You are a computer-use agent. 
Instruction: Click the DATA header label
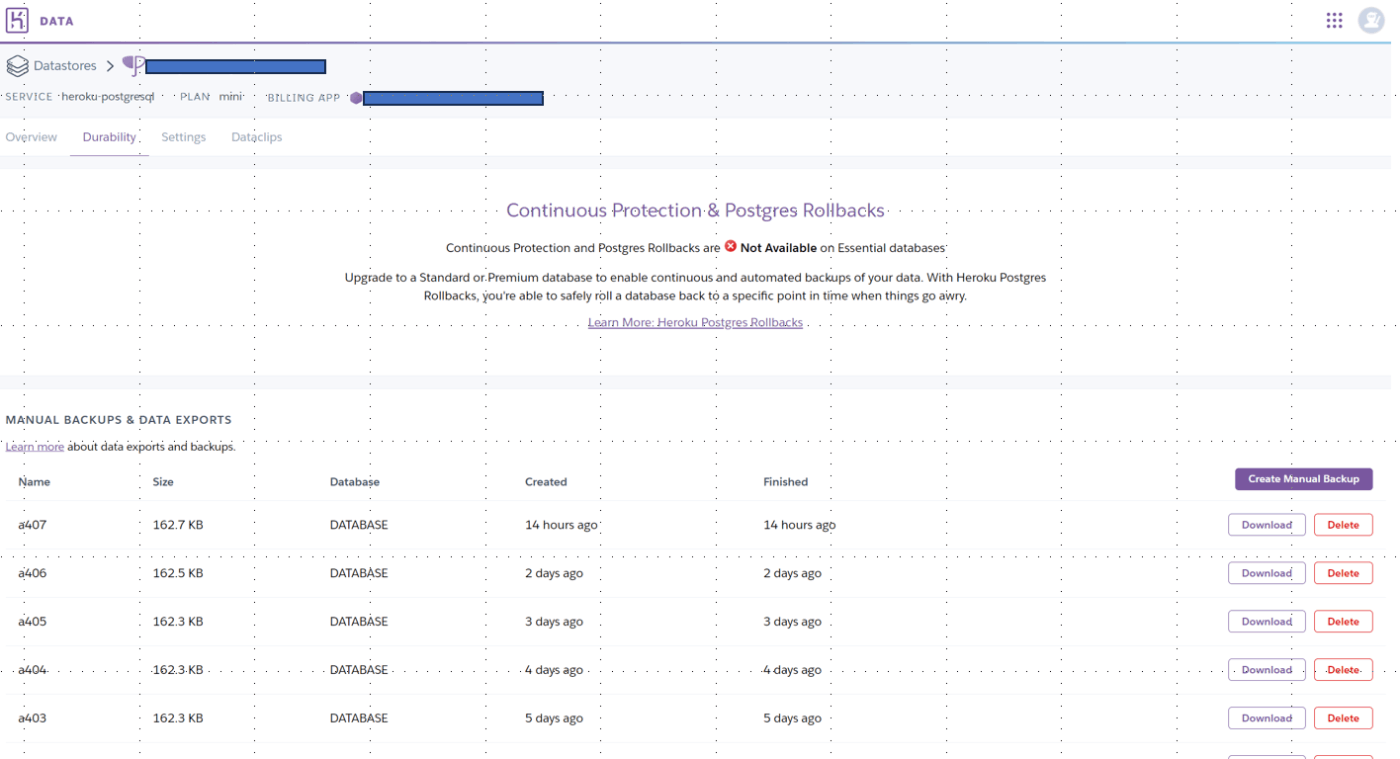pyautogui.click(x=56, y=21)
